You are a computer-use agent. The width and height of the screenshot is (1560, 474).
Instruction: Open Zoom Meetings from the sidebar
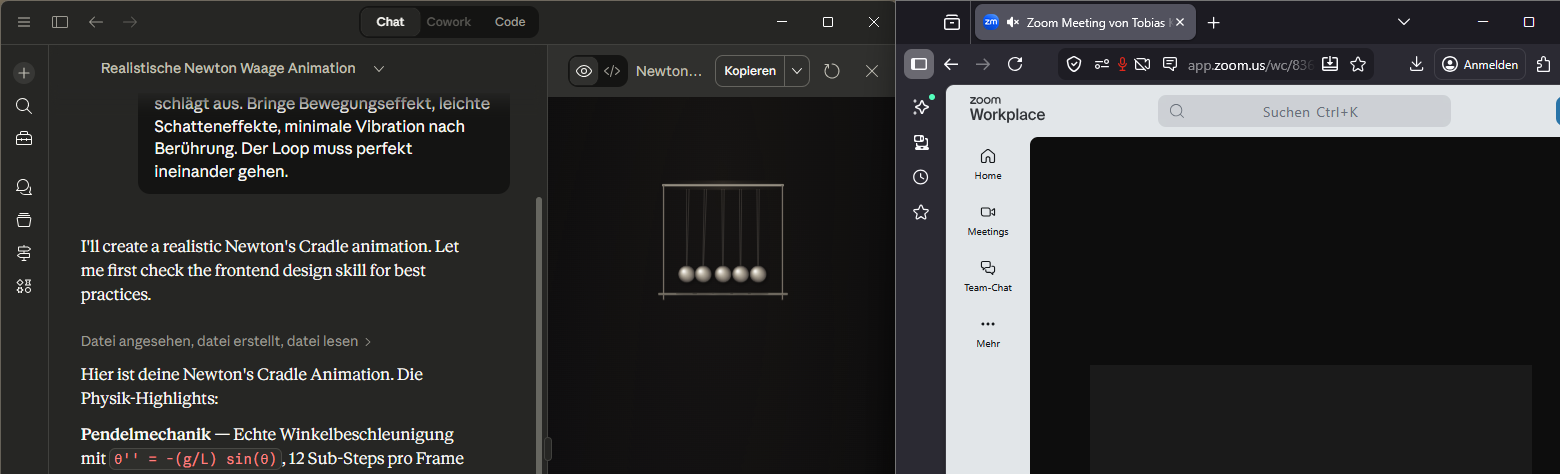[987, 220]
